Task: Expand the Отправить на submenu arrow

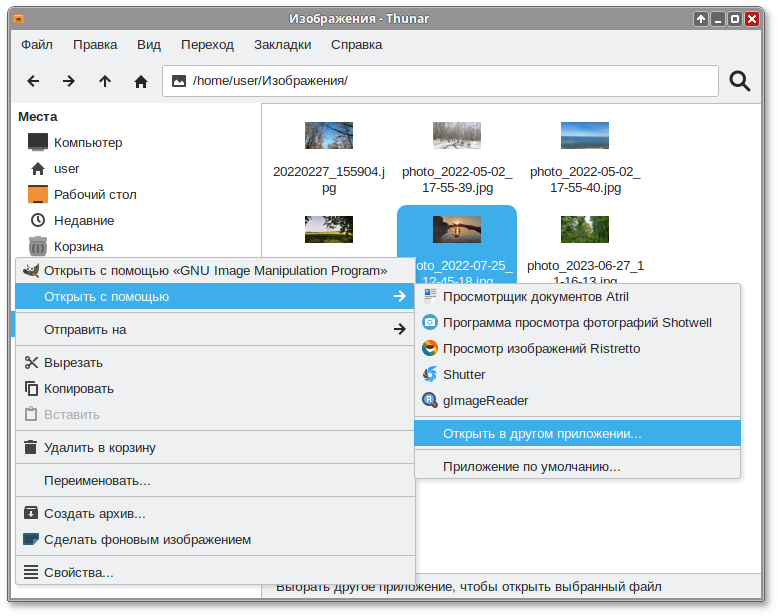Action: coord(399,329)
